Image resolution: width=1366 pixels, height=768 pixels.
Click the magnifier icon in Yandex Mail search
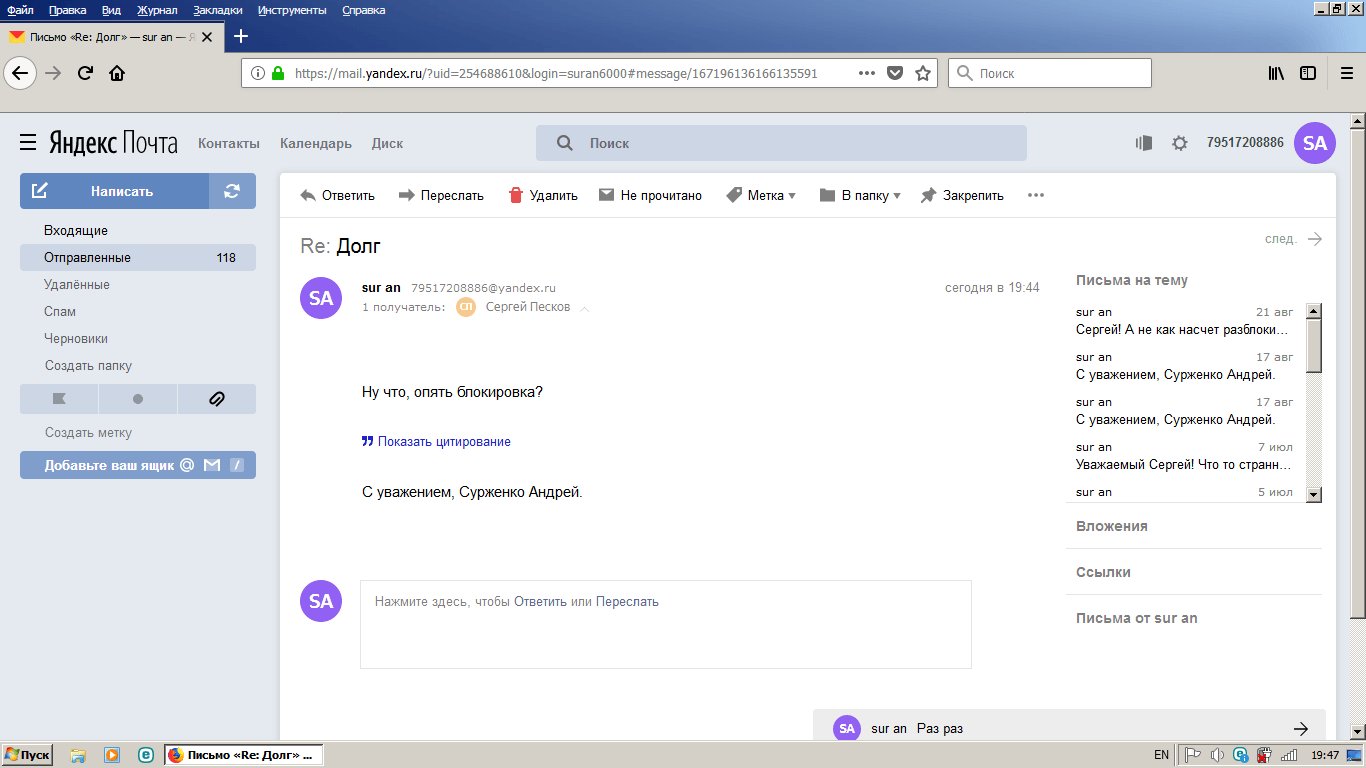(x=564, y=143)
